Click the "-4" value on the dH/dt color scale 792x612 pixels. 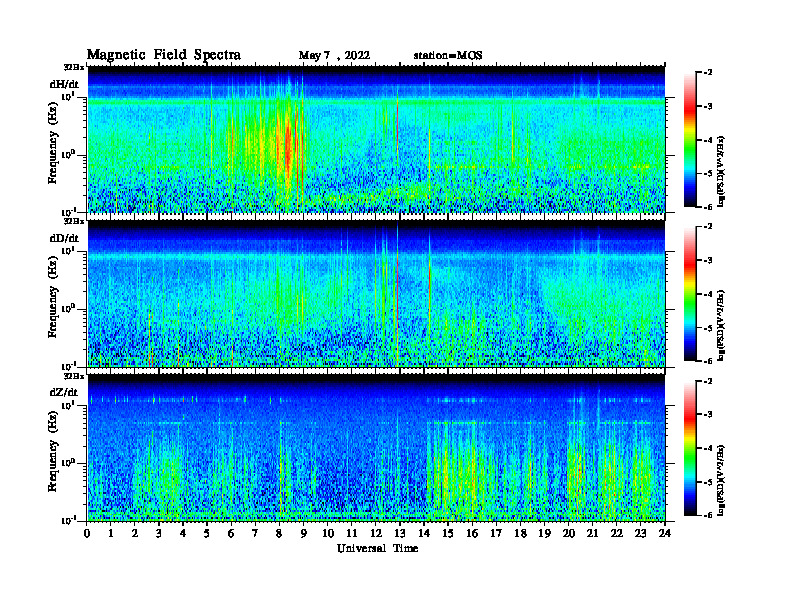pos(708,140)
